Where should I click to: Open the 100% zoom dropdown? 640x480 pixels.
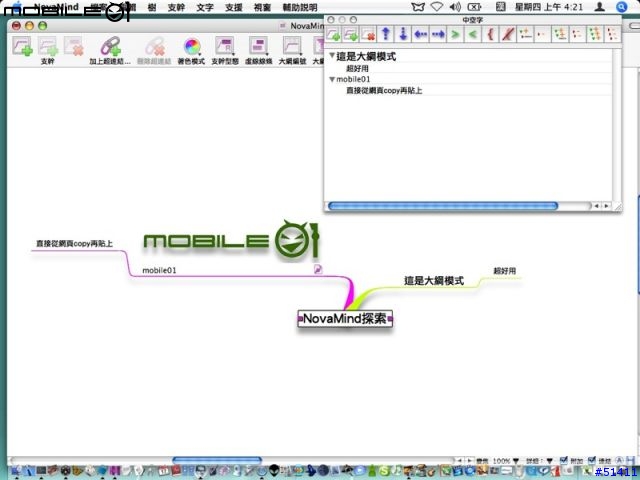pos(505,460)
